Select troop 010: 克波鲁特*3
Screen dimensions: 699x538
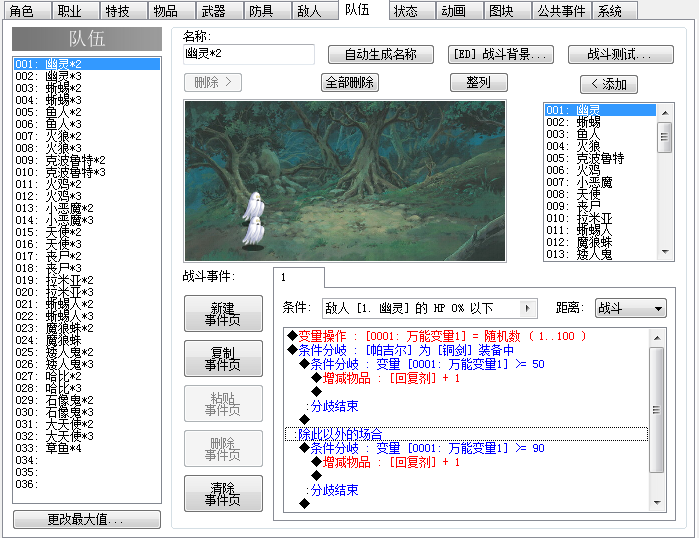87,172
